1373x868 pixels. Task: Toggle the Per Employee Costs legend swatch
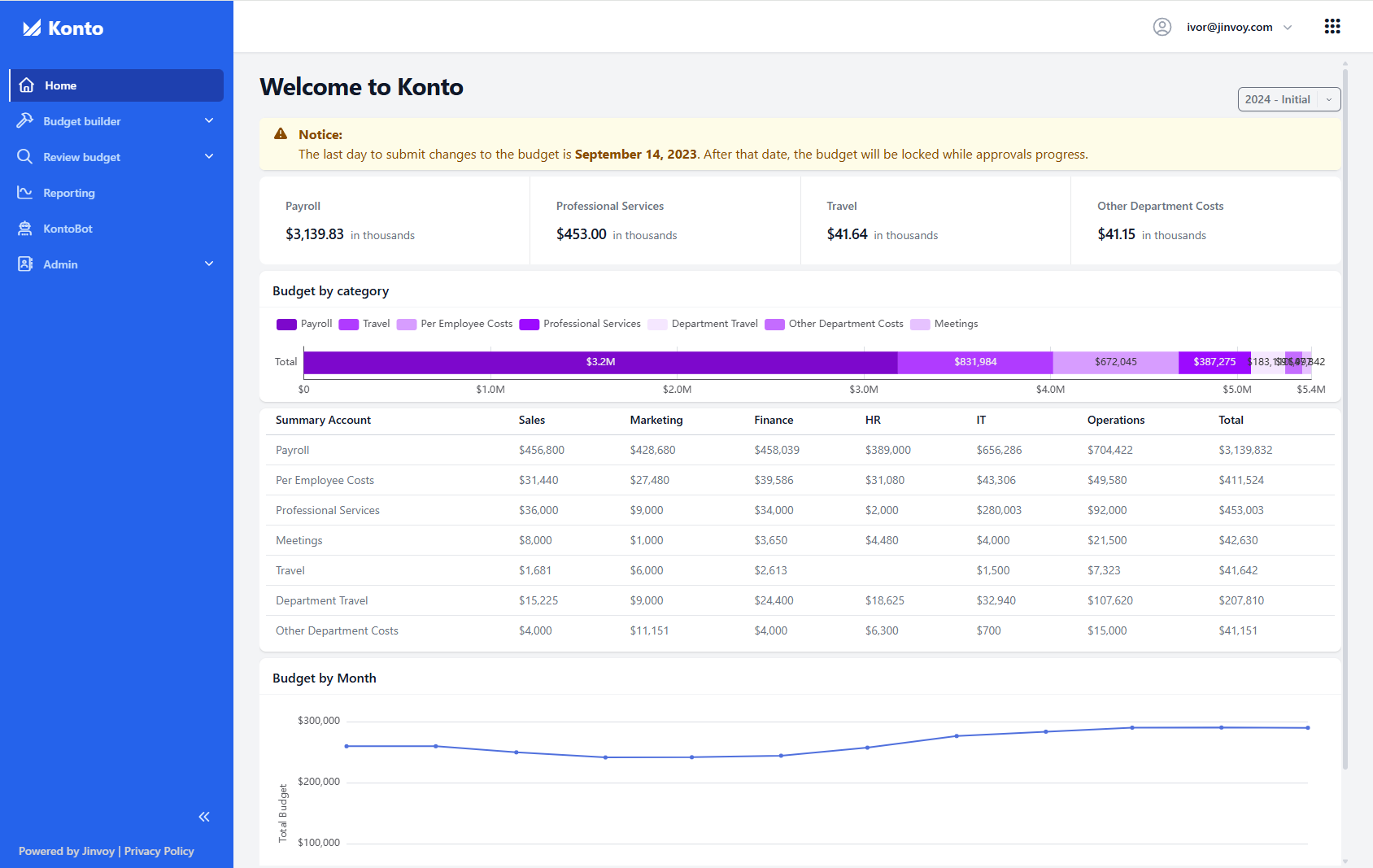[407, 324]
